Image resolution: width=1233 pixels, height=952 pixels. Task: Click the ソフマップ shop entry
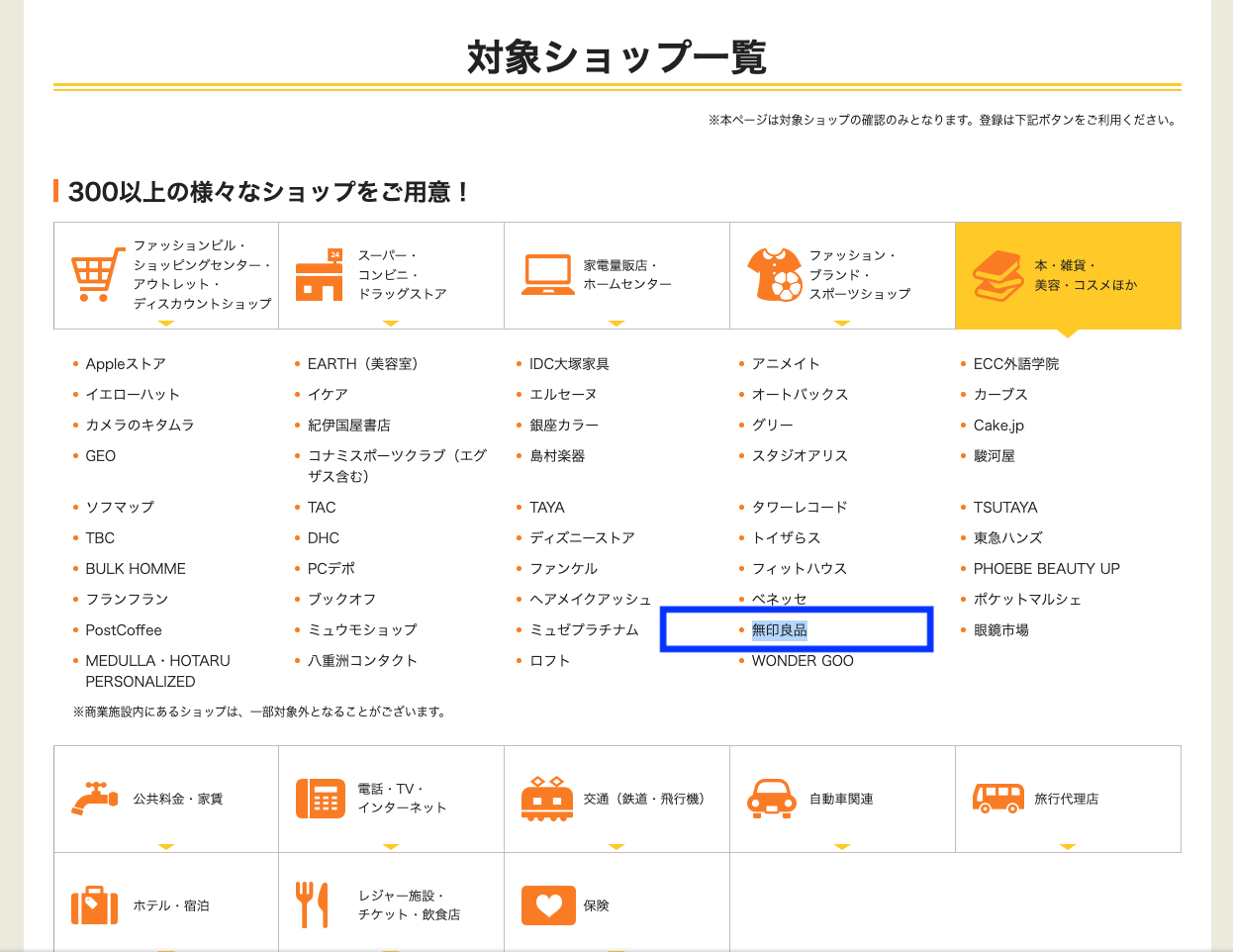[x=120, y=508]
